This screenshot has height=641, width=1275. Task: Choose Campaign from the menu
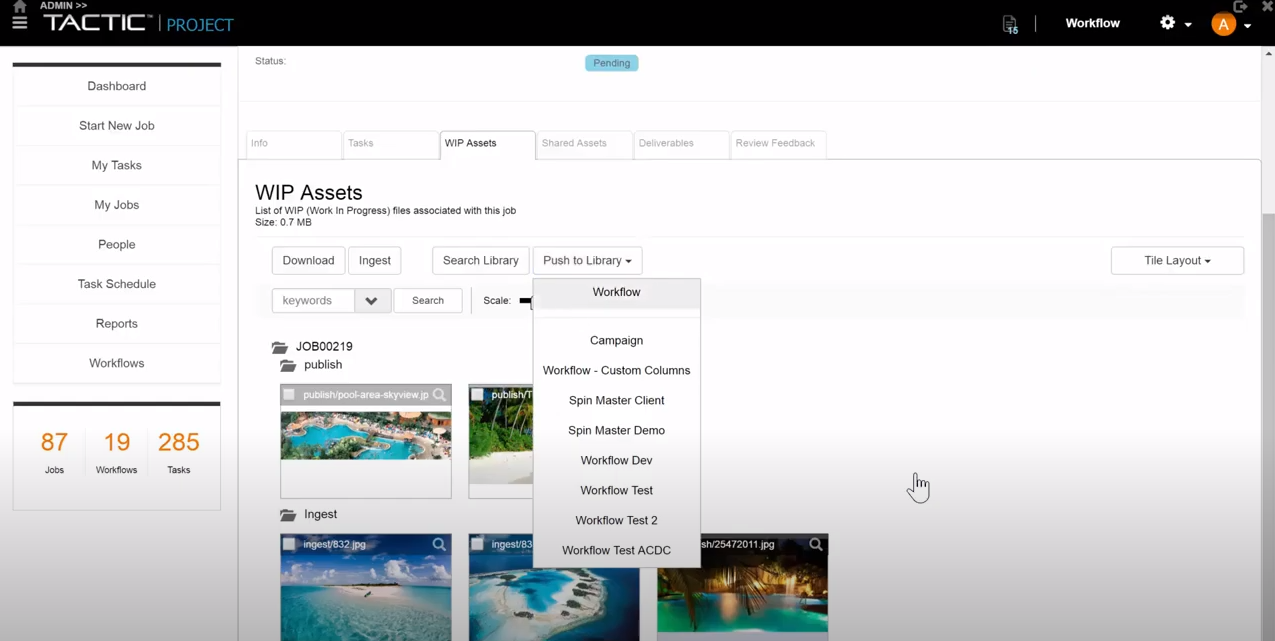(x=616, y=340)
